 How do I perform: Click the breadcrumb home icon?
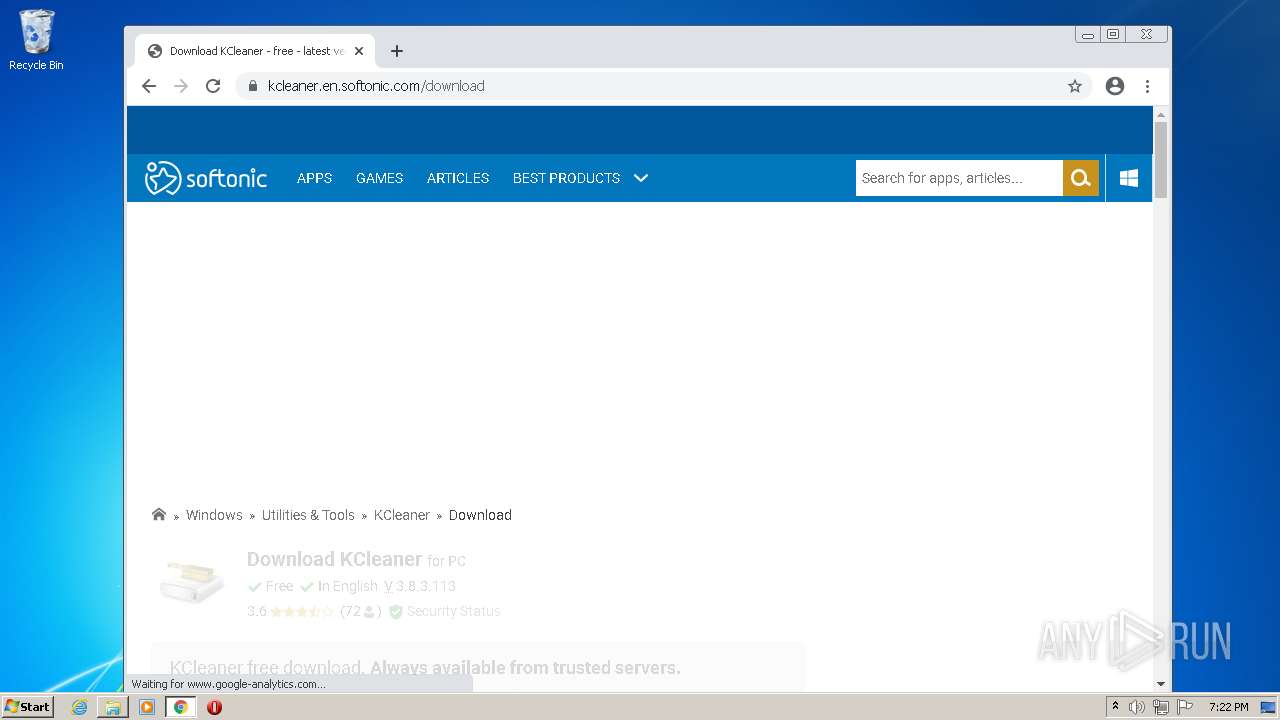click(159, 514)
